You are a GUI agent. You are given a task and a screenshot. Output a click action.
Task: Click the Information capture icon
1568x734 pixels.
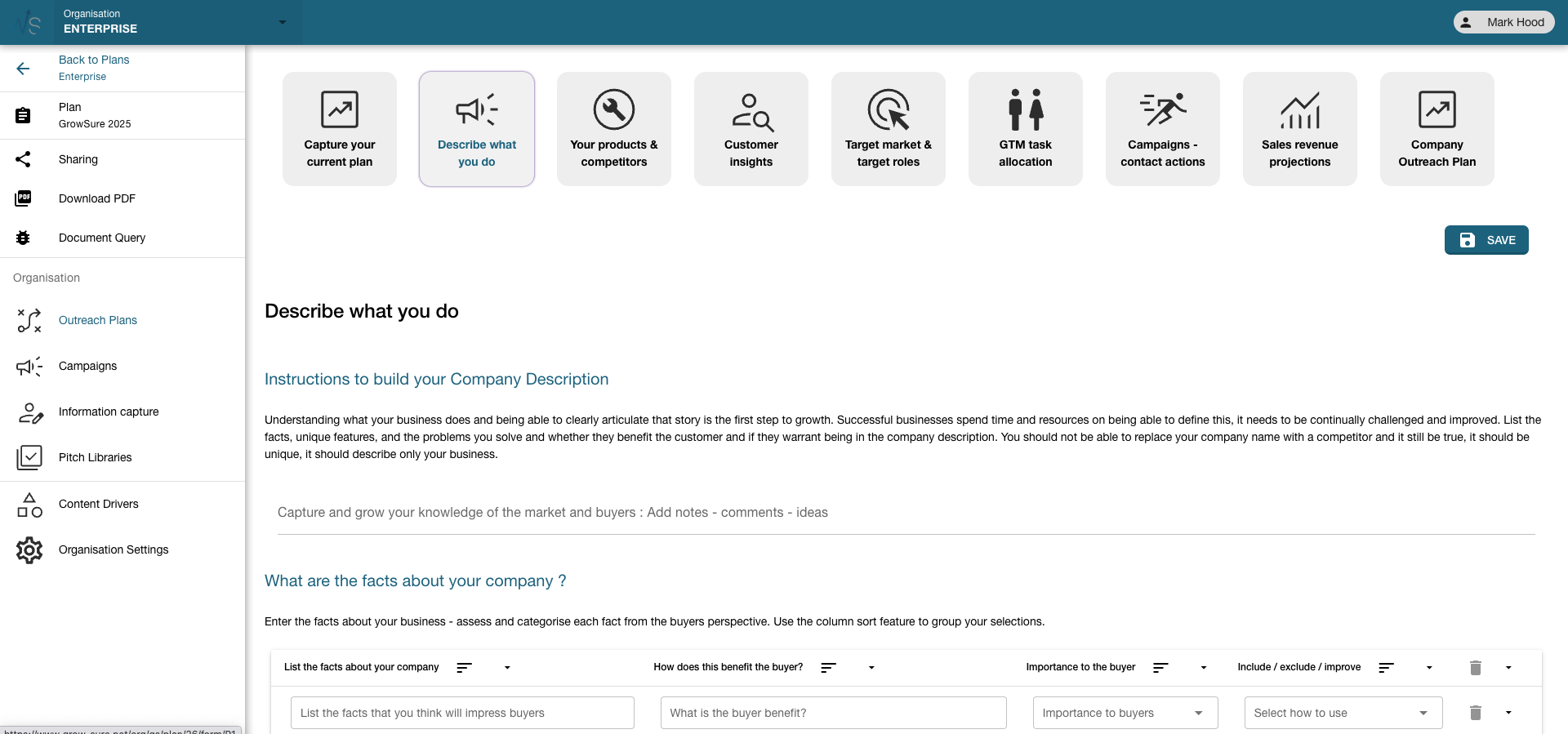29,412
